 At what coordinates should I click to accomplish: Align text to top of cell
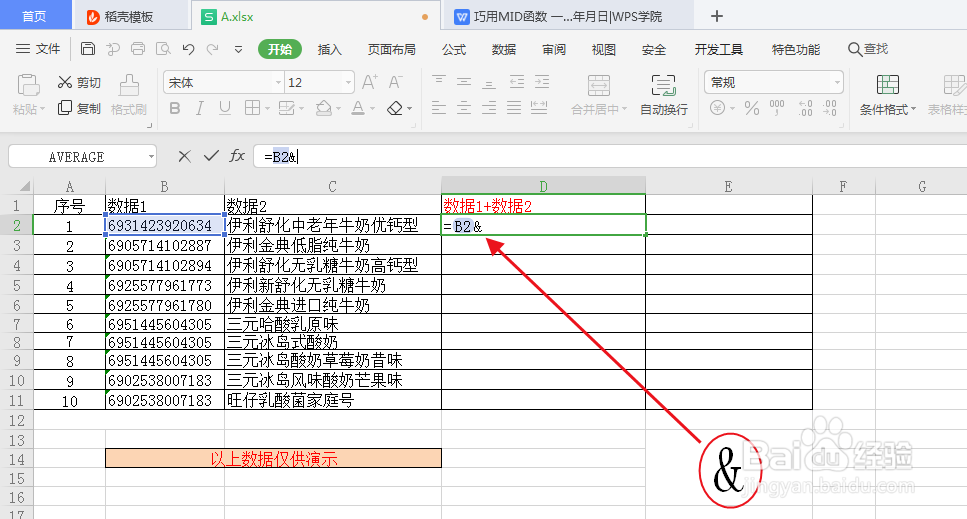439,81
